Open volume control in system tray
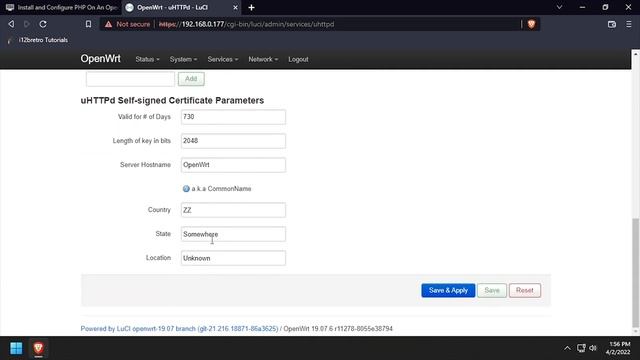 [x=593, y=348]
